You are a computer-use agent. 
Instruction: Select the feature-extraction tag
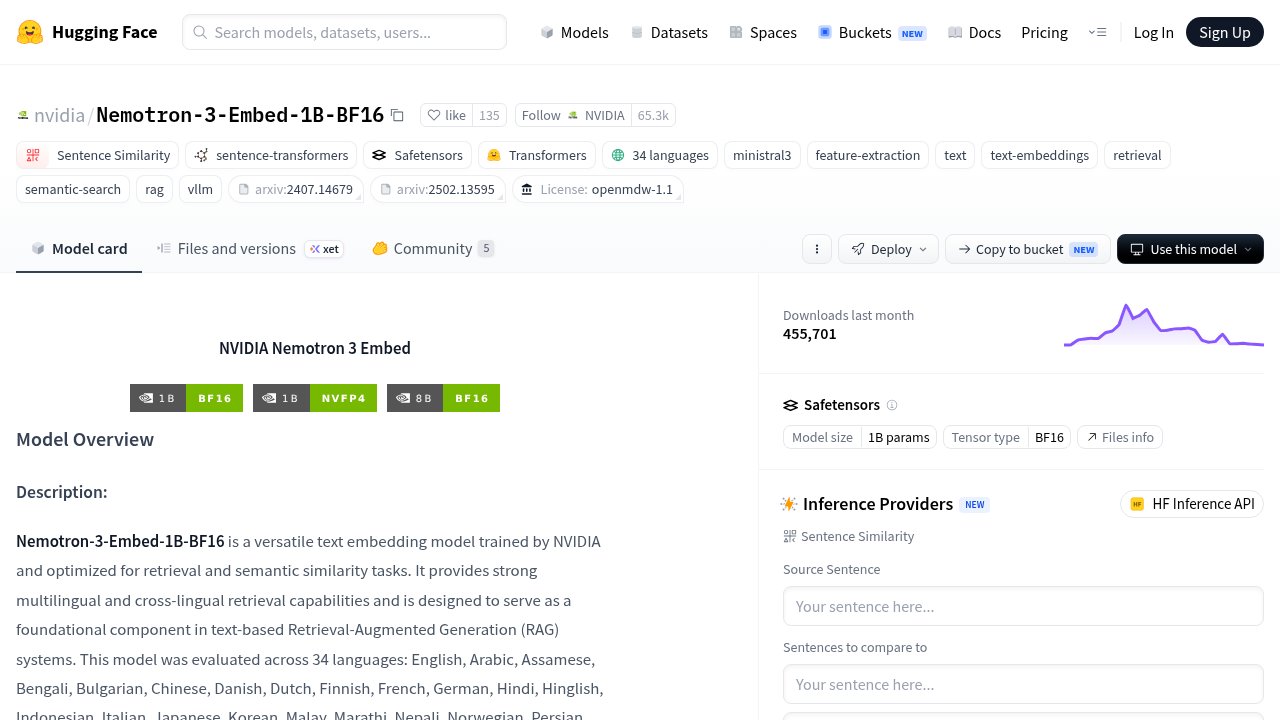tap(868, 155)
